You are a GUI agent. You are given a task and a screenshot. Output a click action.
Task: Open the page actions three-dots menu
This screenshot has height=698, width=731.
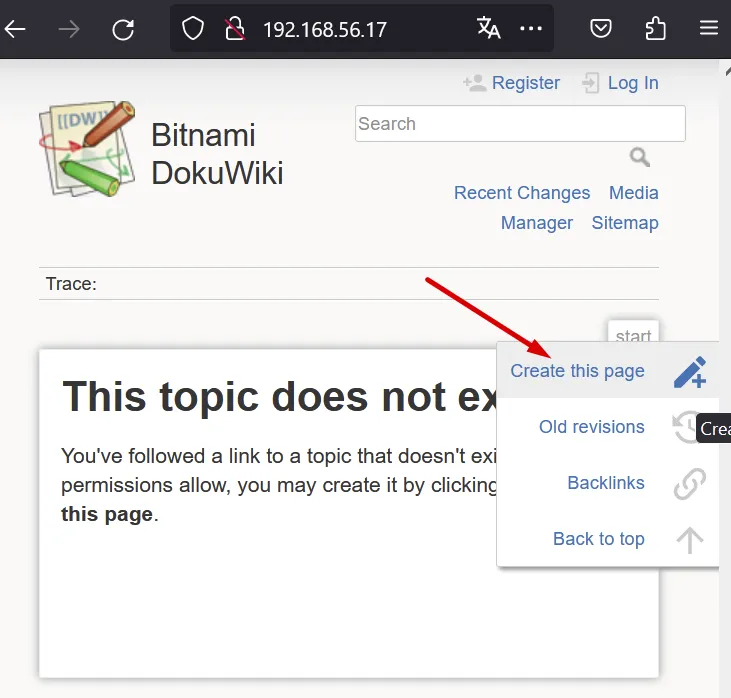tap(532, 29)
